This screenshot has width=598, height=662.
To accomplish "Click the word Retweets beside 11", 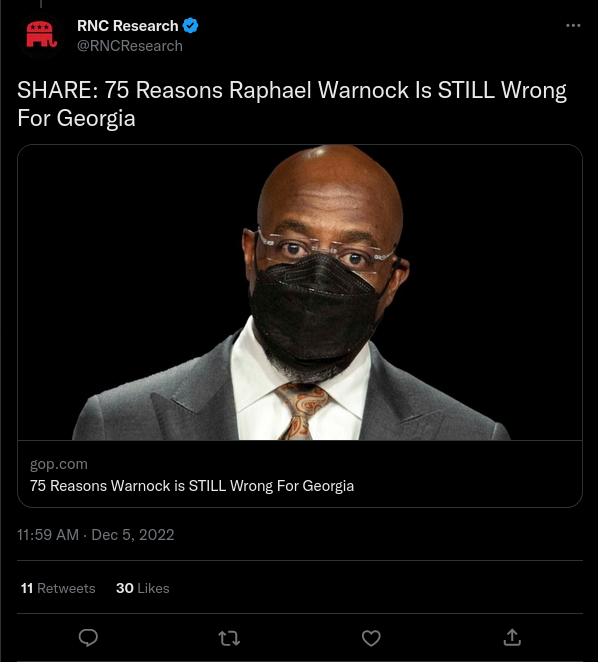I will [x=66, y=588].
